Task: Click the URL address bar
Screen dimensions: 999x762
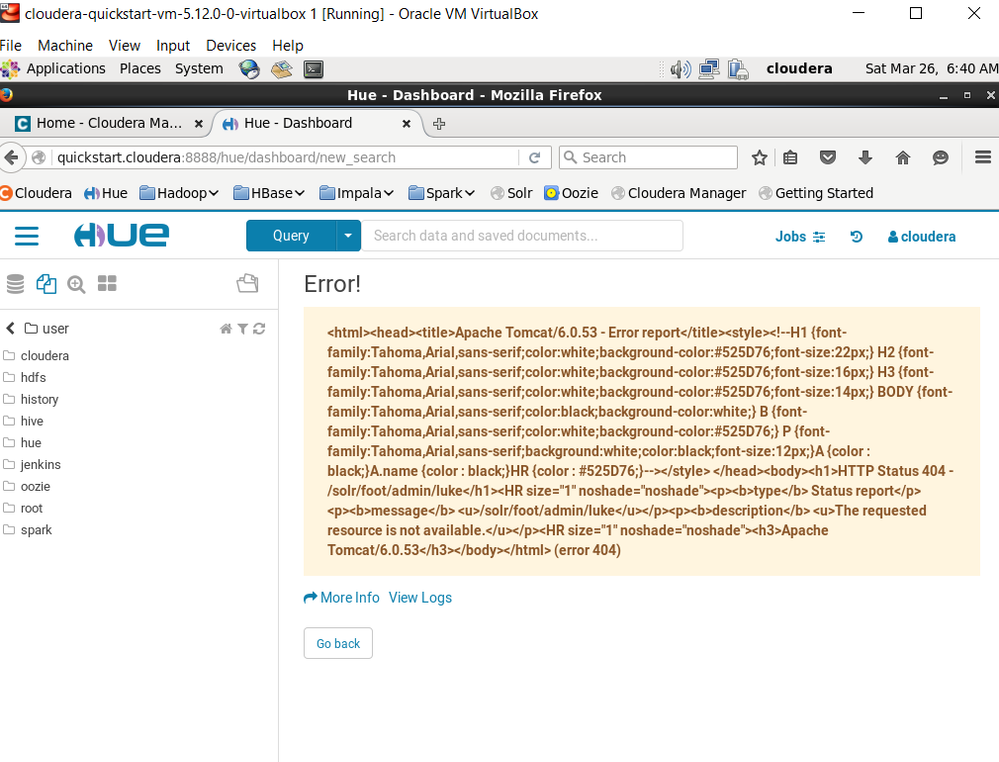Action: 285,157
